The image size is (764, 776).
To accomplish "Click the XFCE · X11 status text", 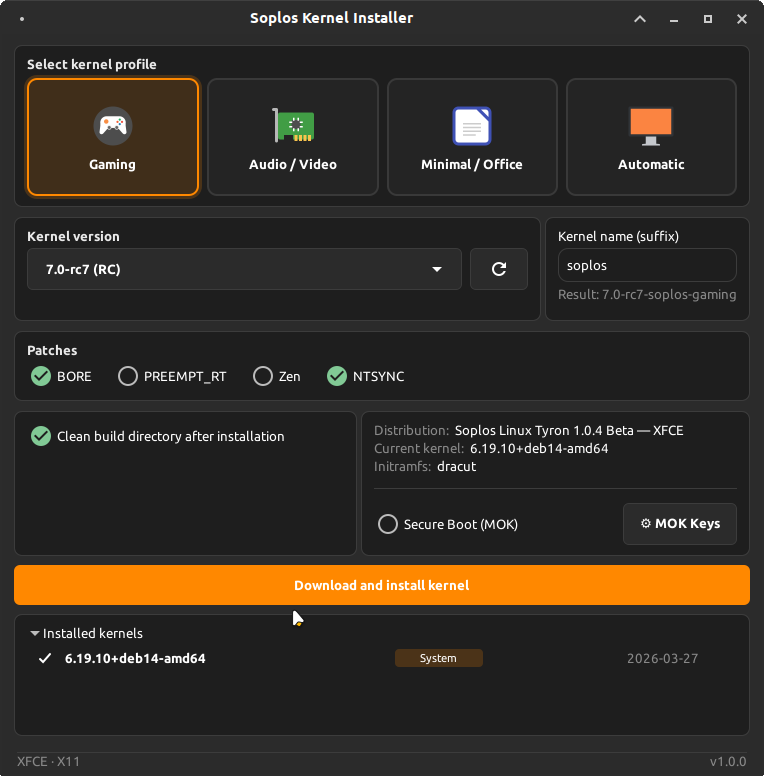I will coord(48,761).
